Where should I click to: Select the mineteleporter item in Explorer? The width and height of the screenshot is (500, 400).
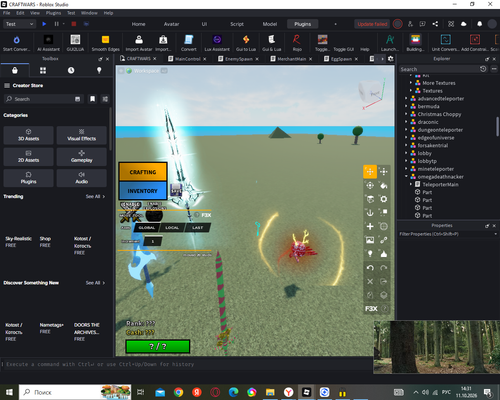[x=435, y=169]
